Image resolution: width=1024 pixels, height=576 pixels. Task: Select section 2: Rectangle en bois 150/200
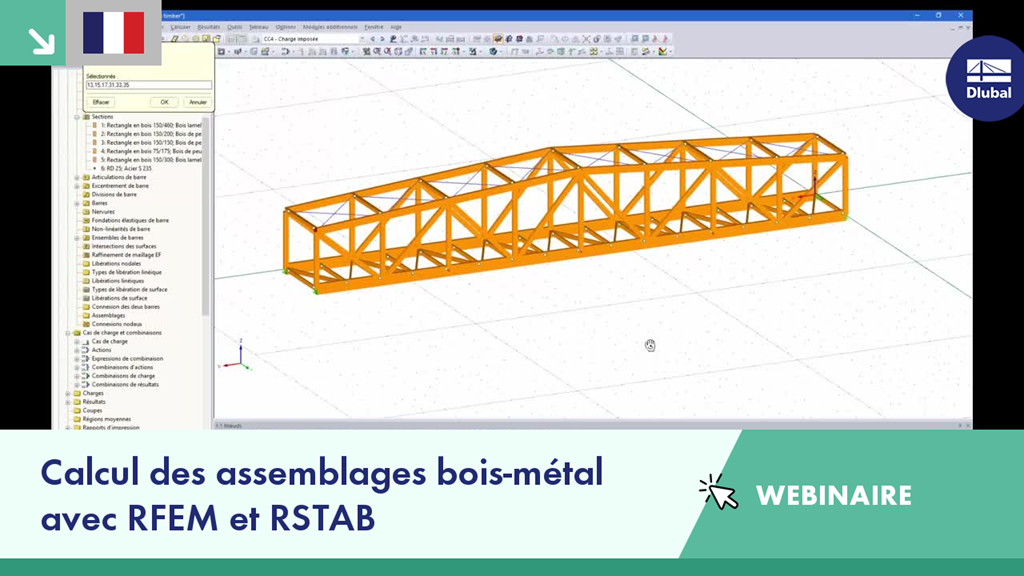(151, 134)
